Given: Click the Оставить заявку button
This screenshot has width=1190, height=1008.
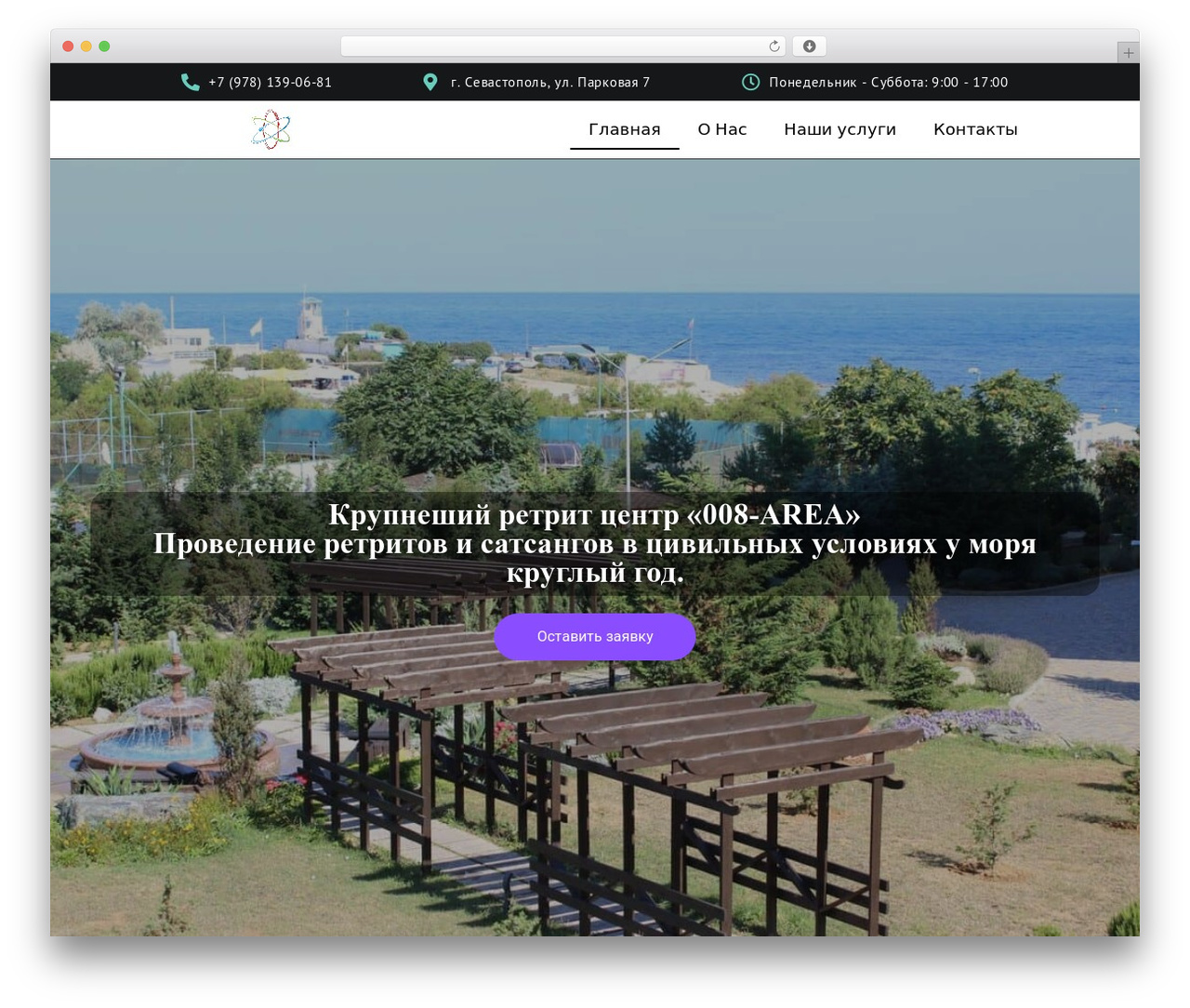Looking at the screenshot, I should 595,637.
